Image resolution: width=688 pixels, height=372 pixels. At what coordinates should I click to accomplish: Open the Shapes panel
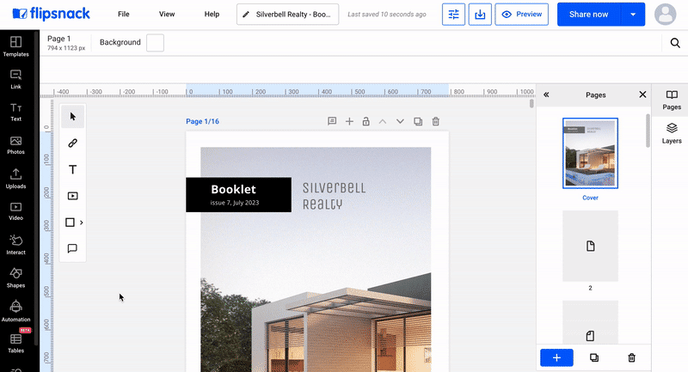coord(16,278)
